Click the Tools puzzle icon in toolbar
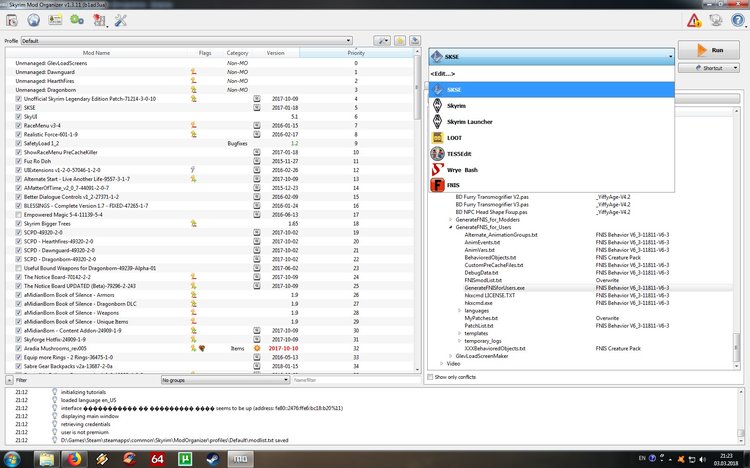Image resolution: width=750 pixels, height=468 pixels. tap(99, 20)
